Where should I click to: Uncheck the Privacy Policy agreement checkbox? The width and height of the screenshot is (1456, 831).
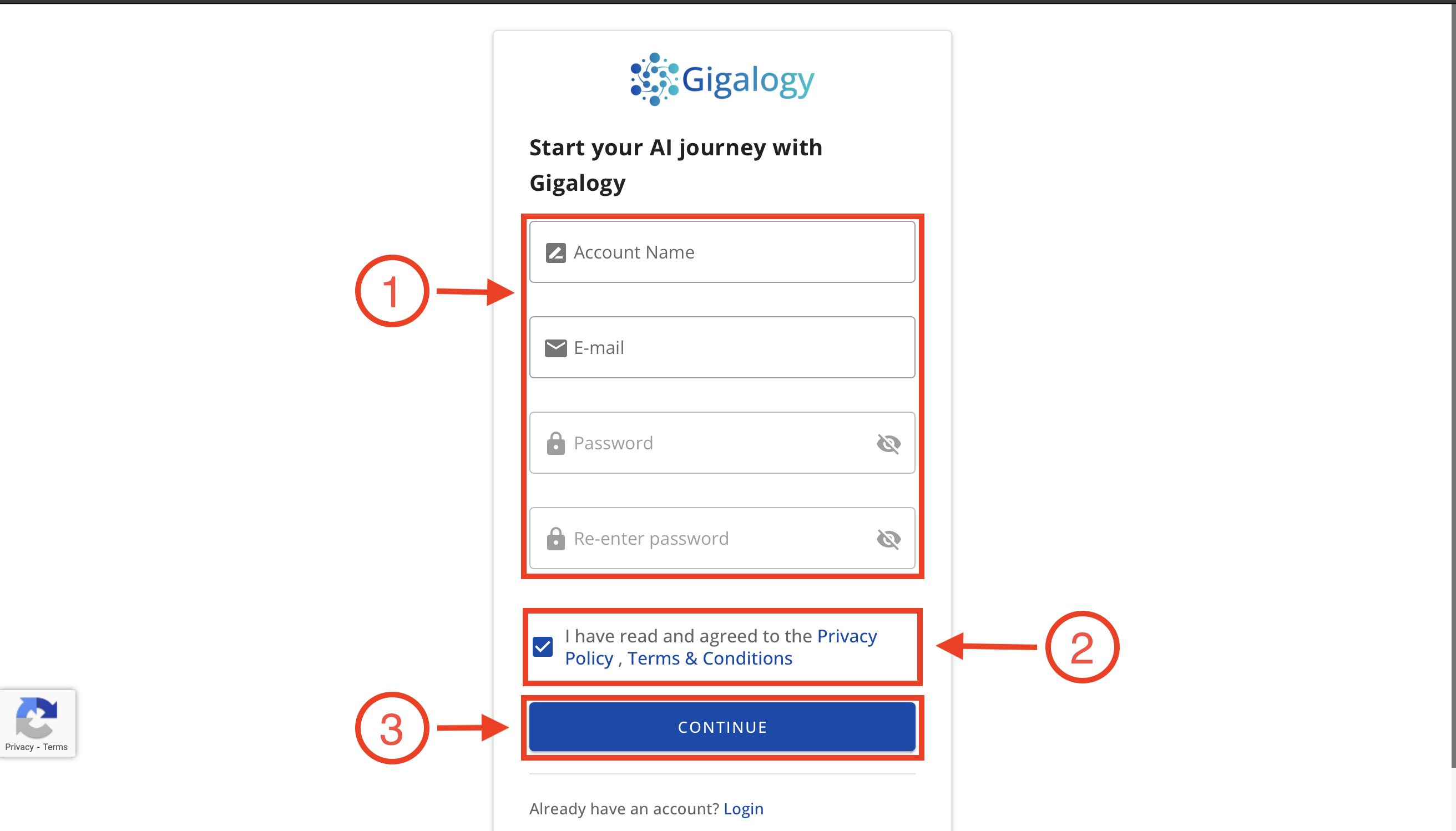coord(544,647)
